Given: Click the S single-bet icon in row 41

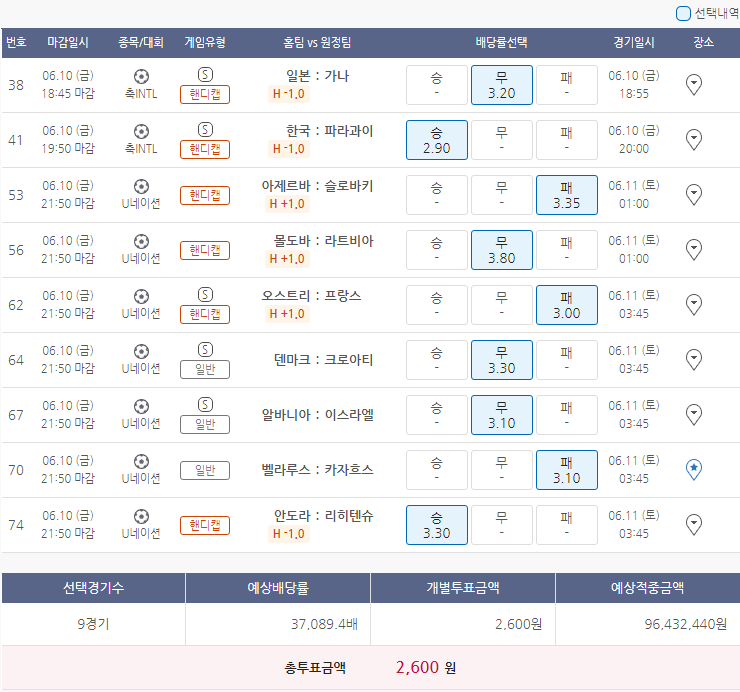Looking at the screenshot, I should (x=205, y=129).
